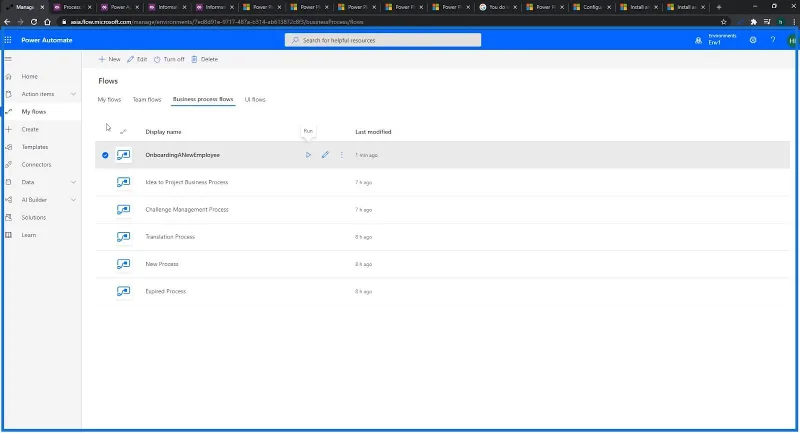The width and height of the screenshot is (800, 433).
Task: Click the OnboardingANewEmployee flow type icon
Action: (123, 155)
